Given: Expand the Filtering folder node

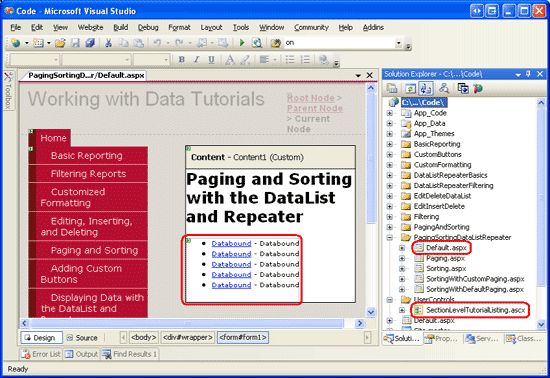Looking at the screenshot, I should pos(390,217).
